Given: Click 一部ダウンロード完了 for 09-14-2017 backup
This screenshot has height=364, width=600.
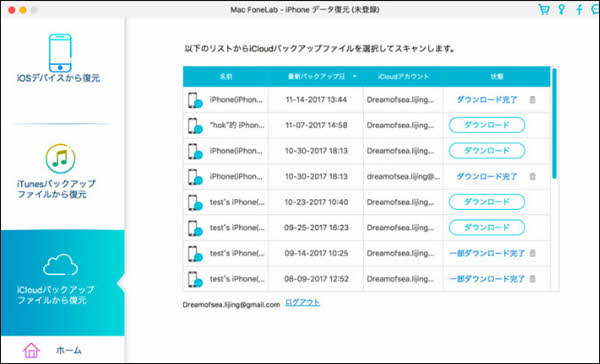Looking at the screenshot, I should coord(486,253).
